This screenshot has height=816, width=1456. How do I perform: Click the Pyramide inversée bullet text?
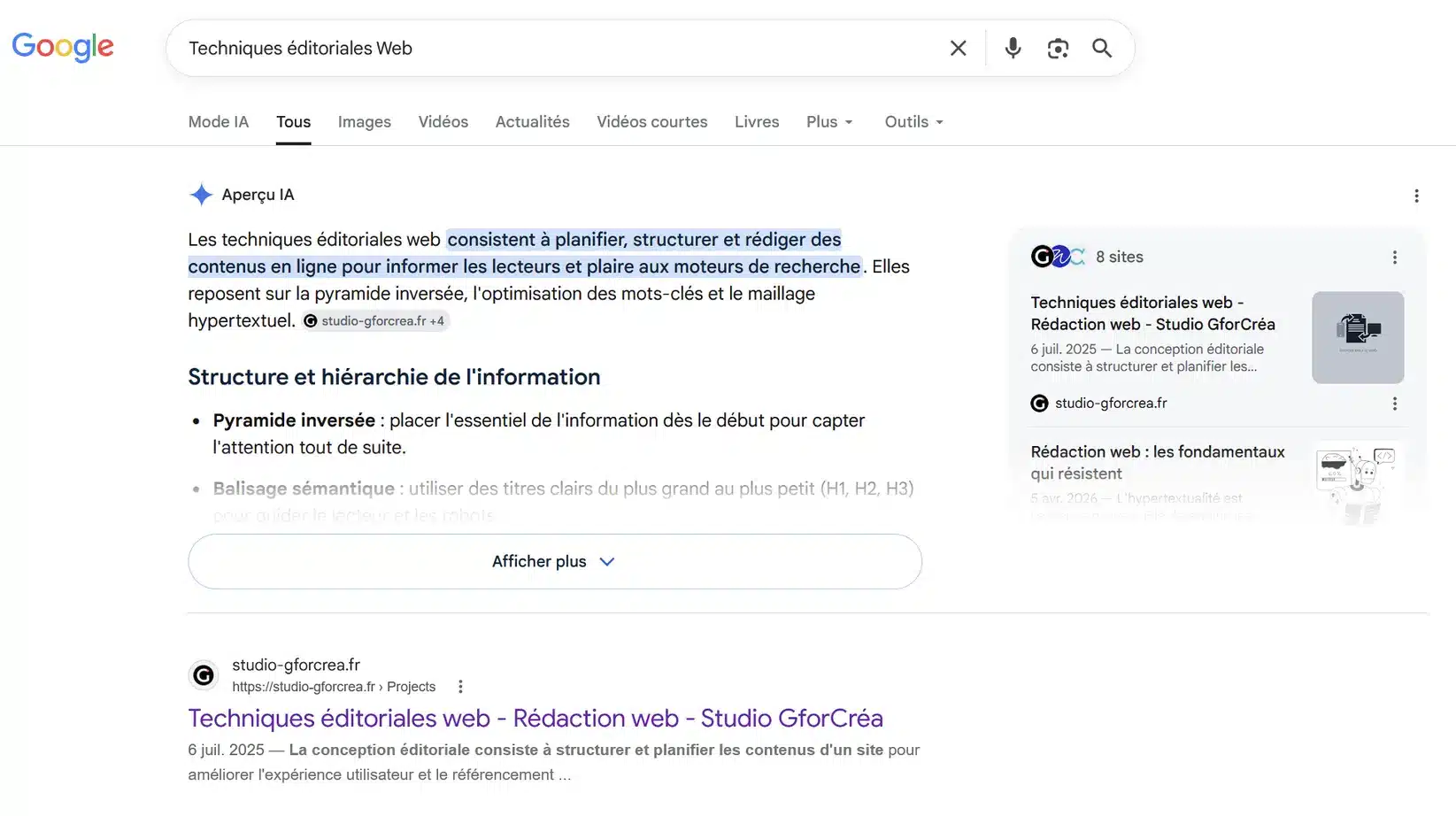pyautogui.click(x=538, y=434)
